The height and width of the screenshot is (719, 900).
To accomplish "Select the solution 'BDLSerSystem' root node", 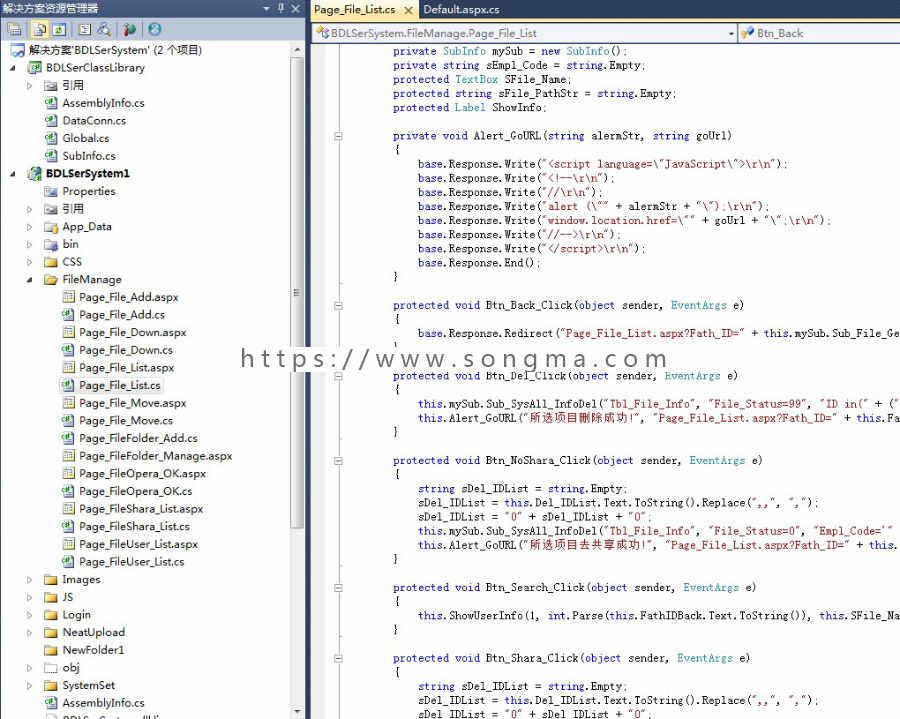I will (x=115, y=50).
